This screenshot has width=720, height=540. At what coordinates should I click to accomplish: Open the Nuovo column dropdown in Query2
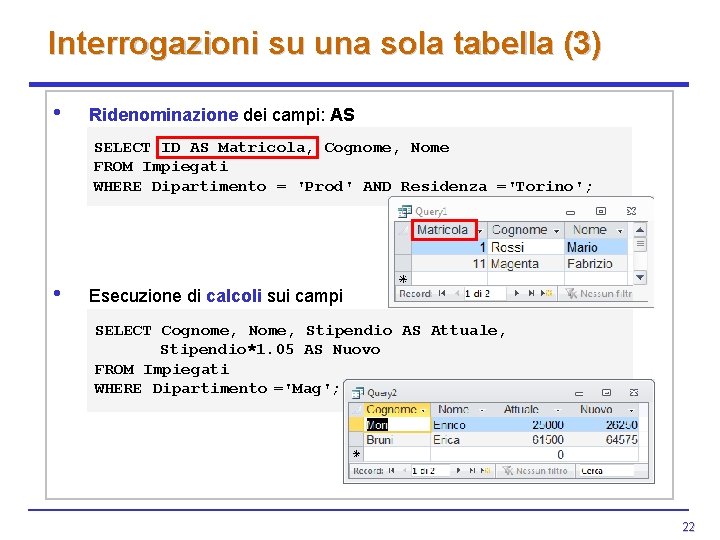[x=631, y=410]
